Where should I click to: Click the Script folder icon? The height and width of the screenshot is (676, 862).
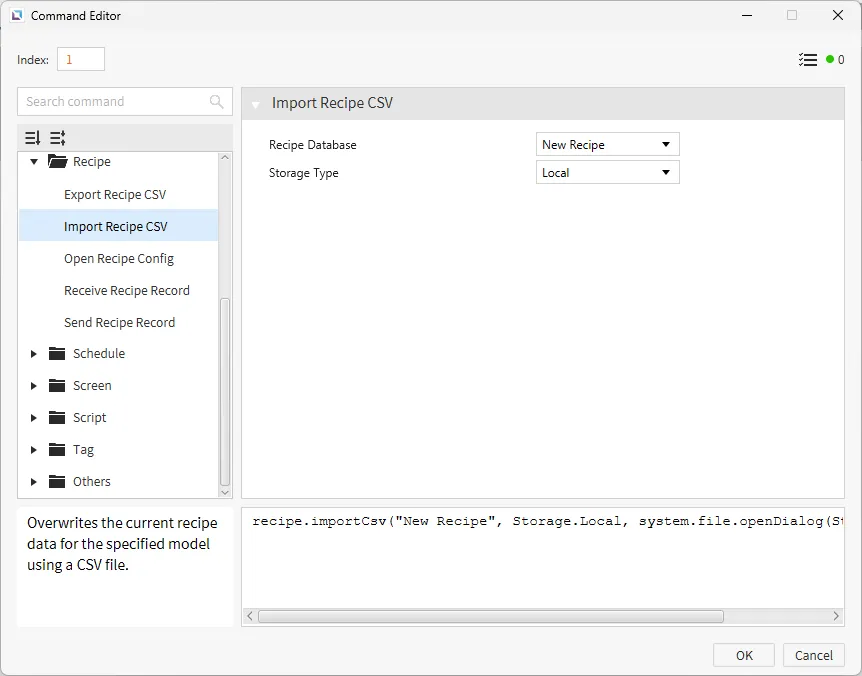point(57,418)
